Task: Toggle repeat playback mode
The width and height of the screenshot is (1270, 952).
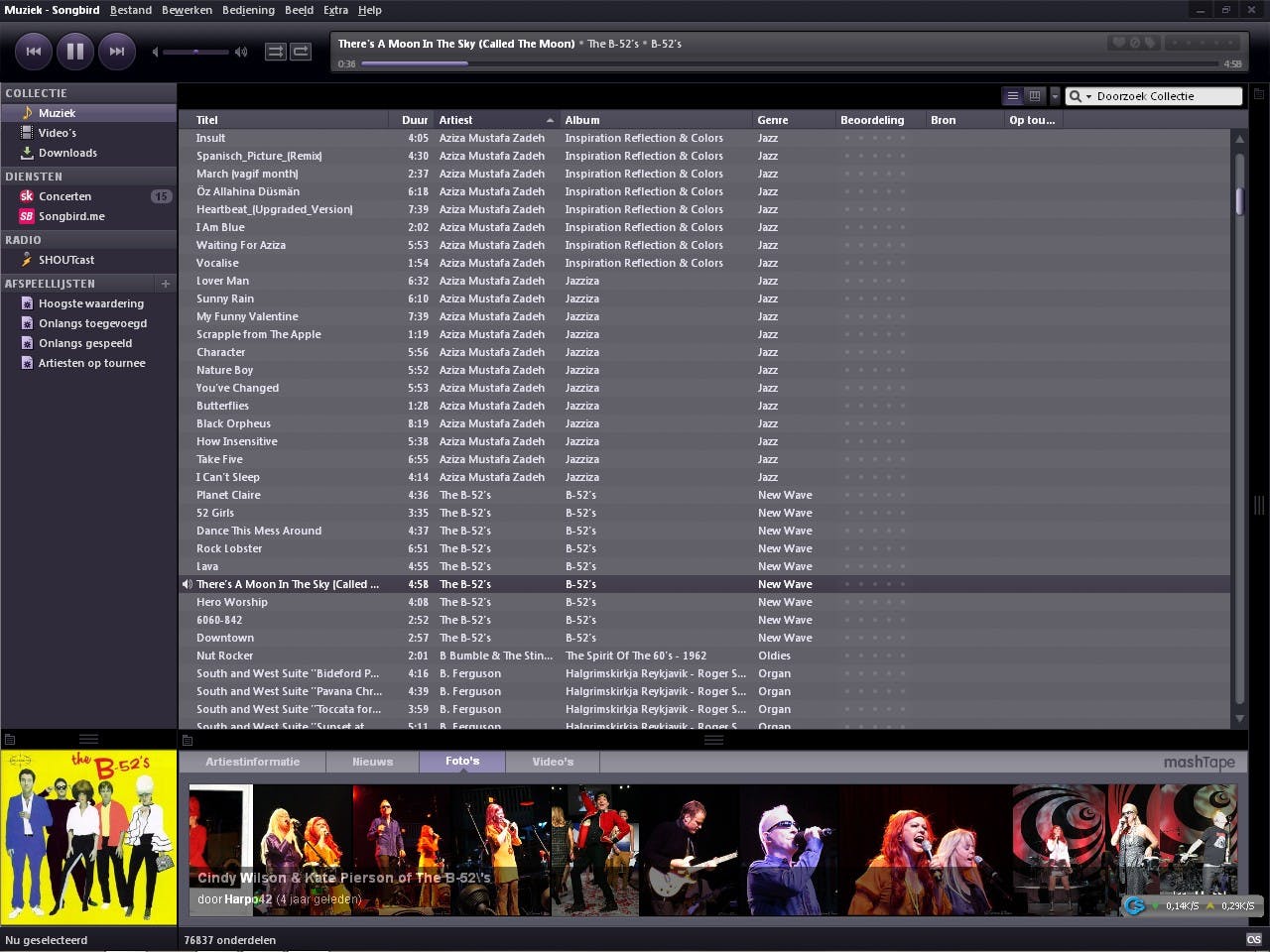Action: point(301,52)
